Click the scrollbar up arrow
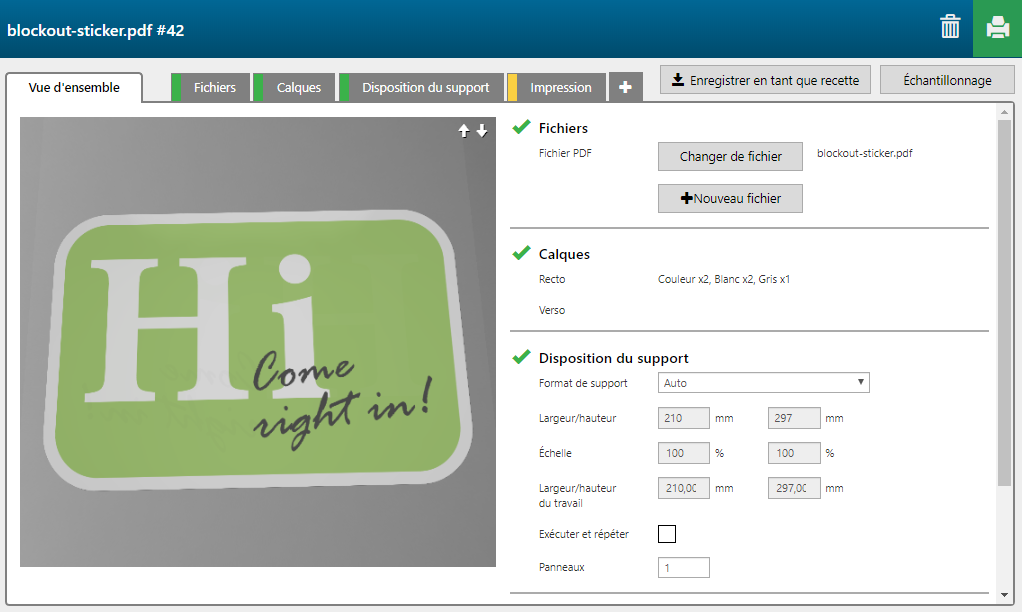This screenshot has width=1022, height=612. [x=1004, y=112]
